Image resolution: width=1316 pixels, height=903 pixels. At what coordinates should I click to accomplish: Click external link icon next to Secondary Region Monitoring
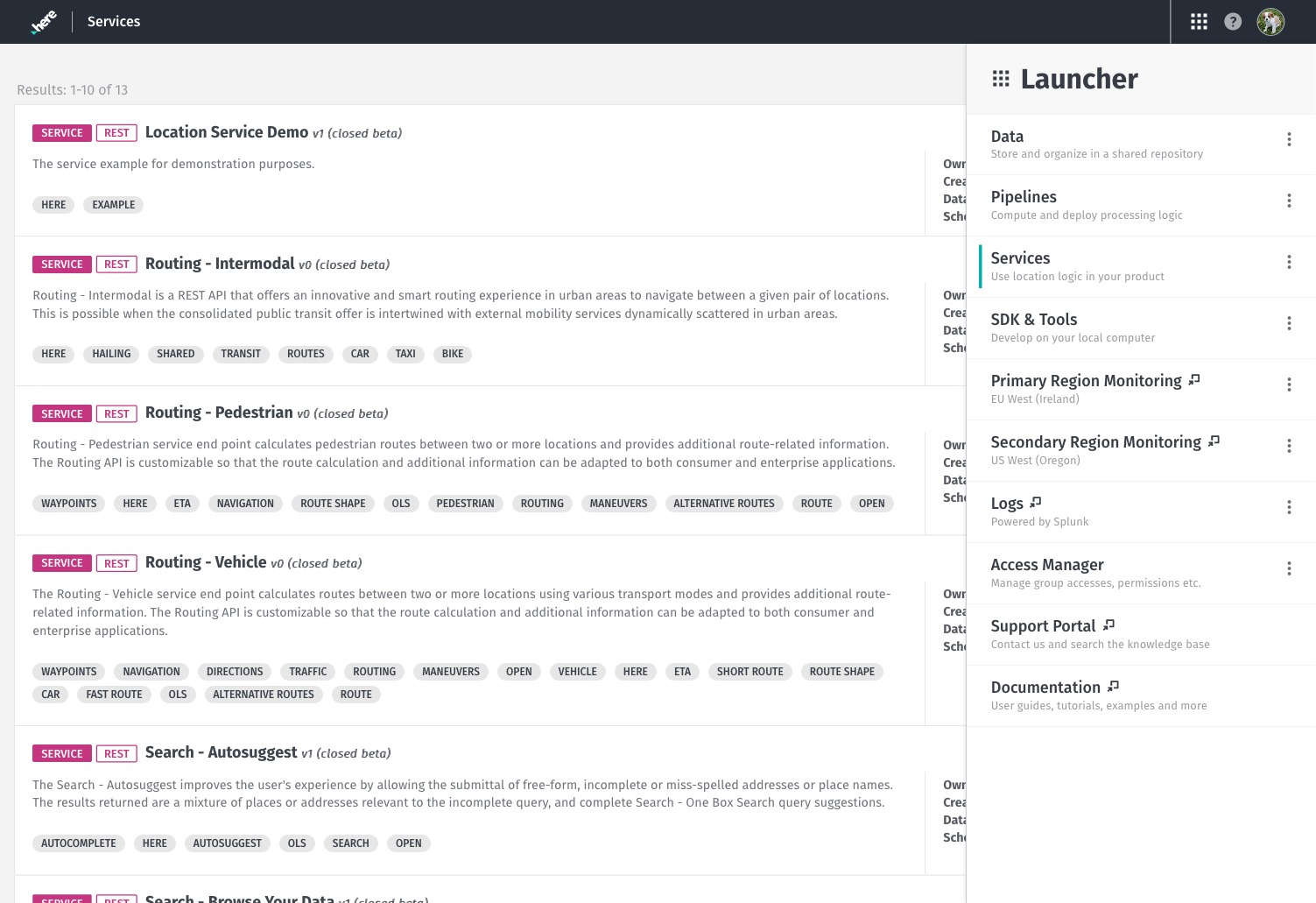pos(1214,441)
